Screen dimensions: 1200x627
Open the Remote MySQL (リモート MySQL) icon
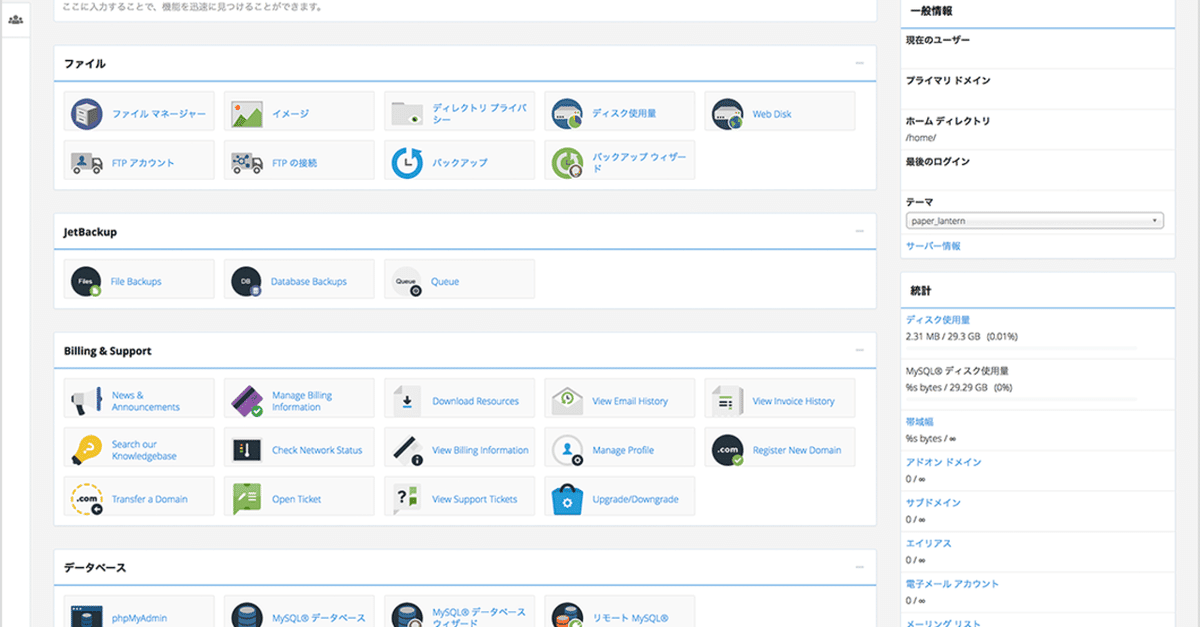tap(567, 615)
